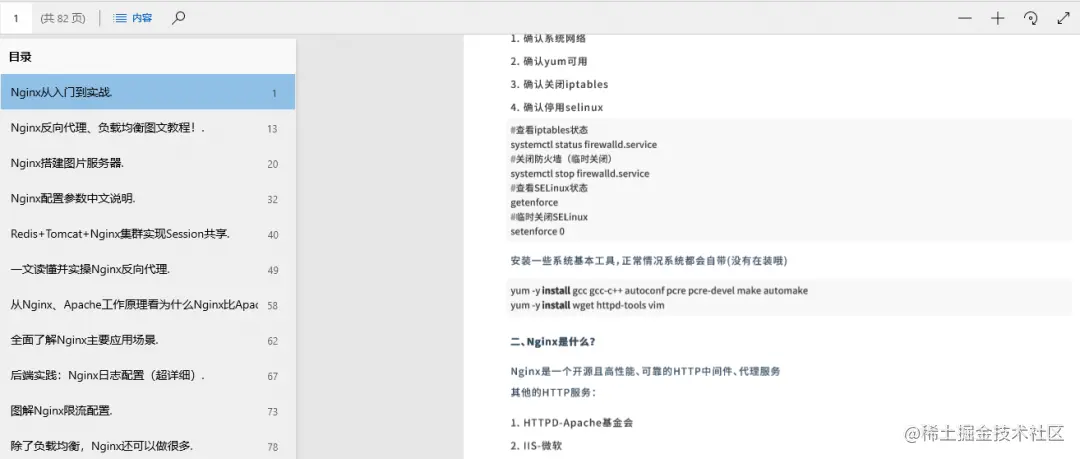
Task: Click the getenforce command line
Action: (x=534, y=203)
